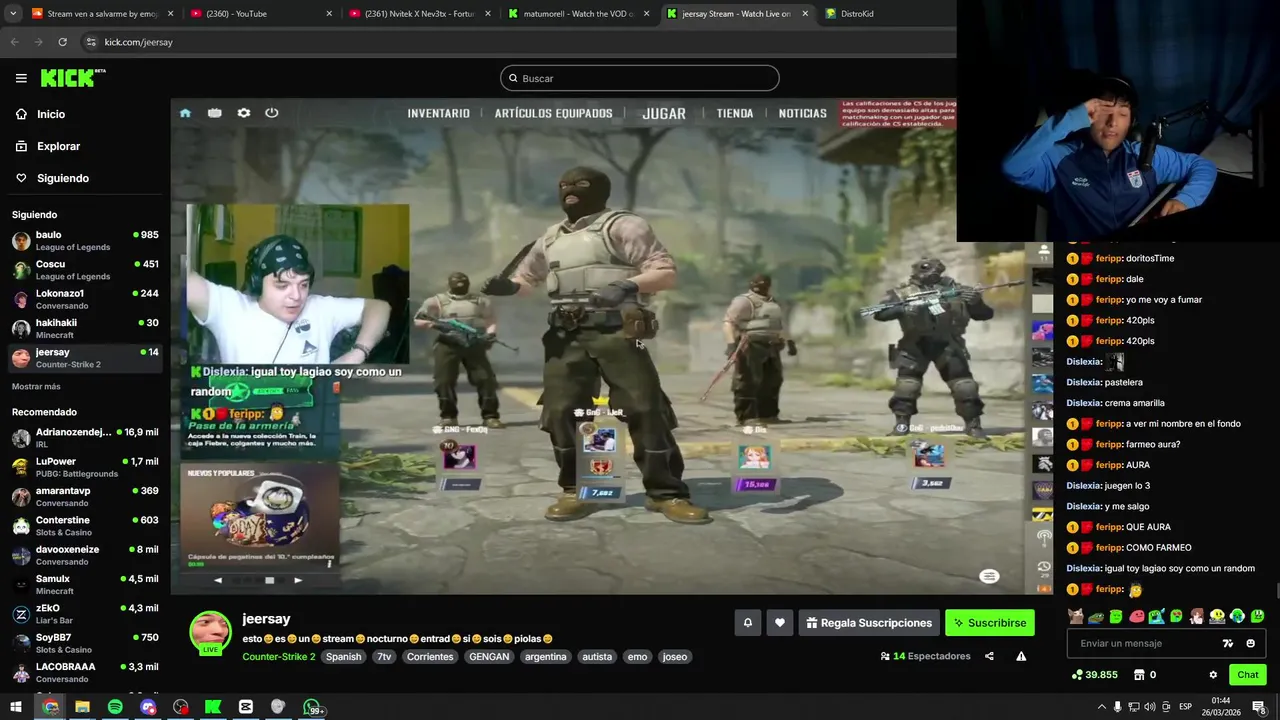The width and height of the screenshot is (1280, 720).
Task: Open LACOBRAAA's recommended channel
Action: point(85,672)
